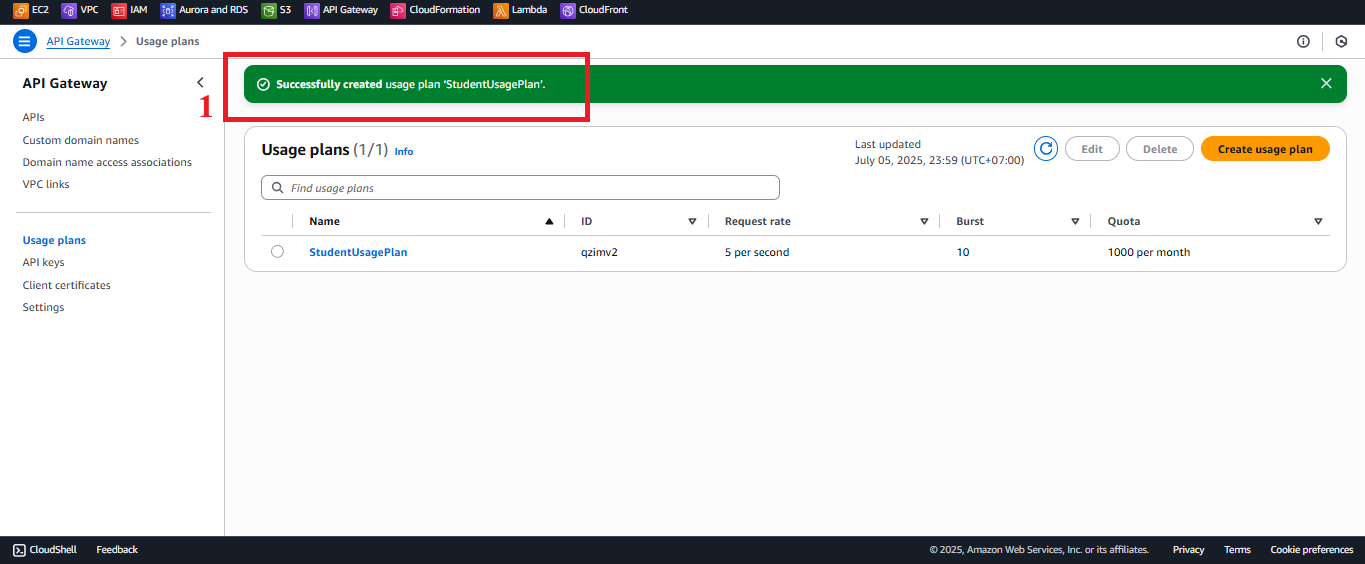Viewport: 1365px width, 564px height.
Task: Click the usage plan ID qzimv2
Action: pos(599,252)
